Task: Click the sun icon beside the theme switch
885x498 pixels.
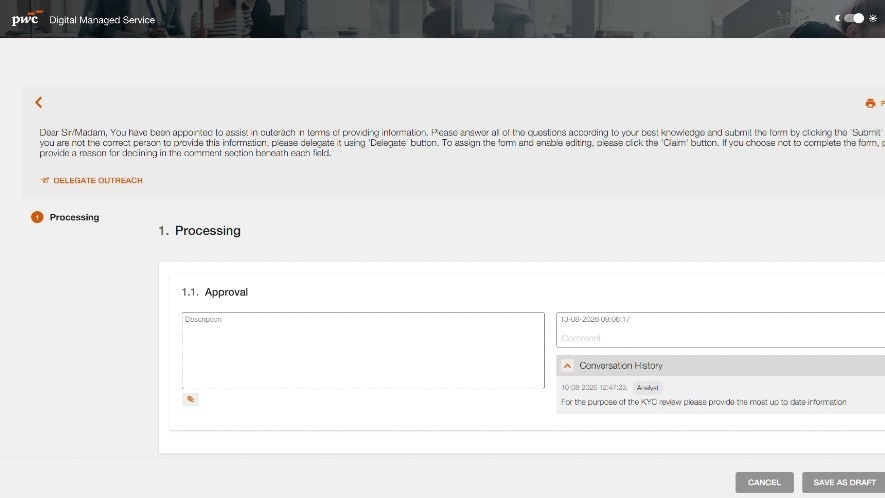Action: point(873,18)
